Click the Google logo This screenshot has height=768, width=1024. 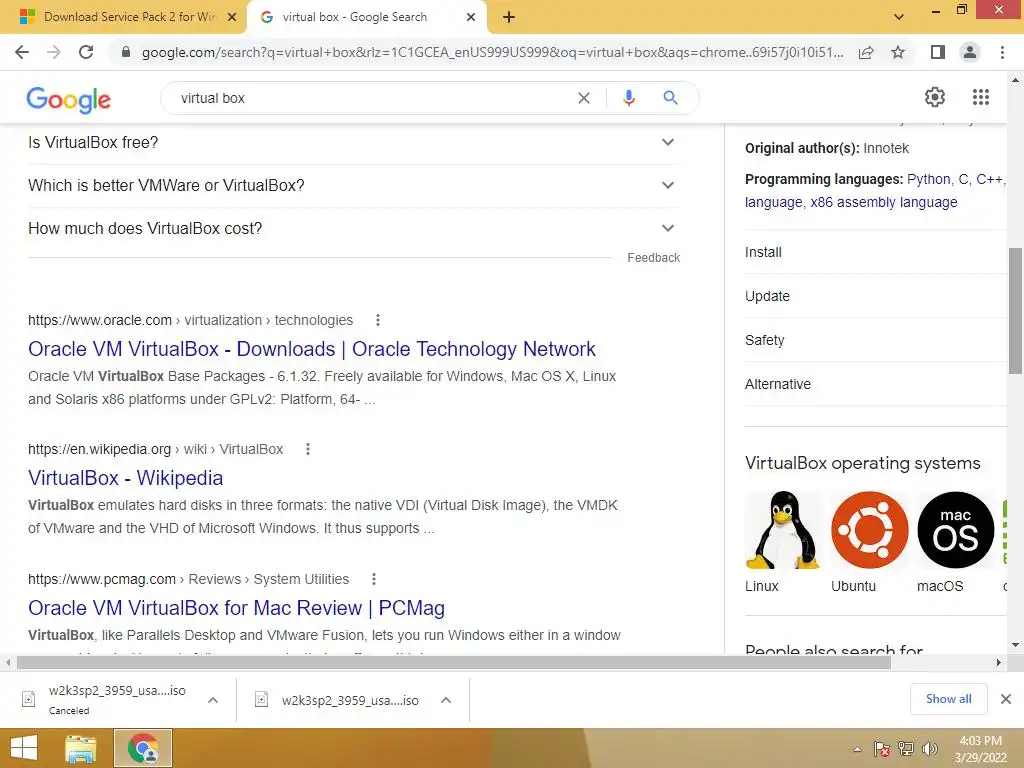[69, 99]
